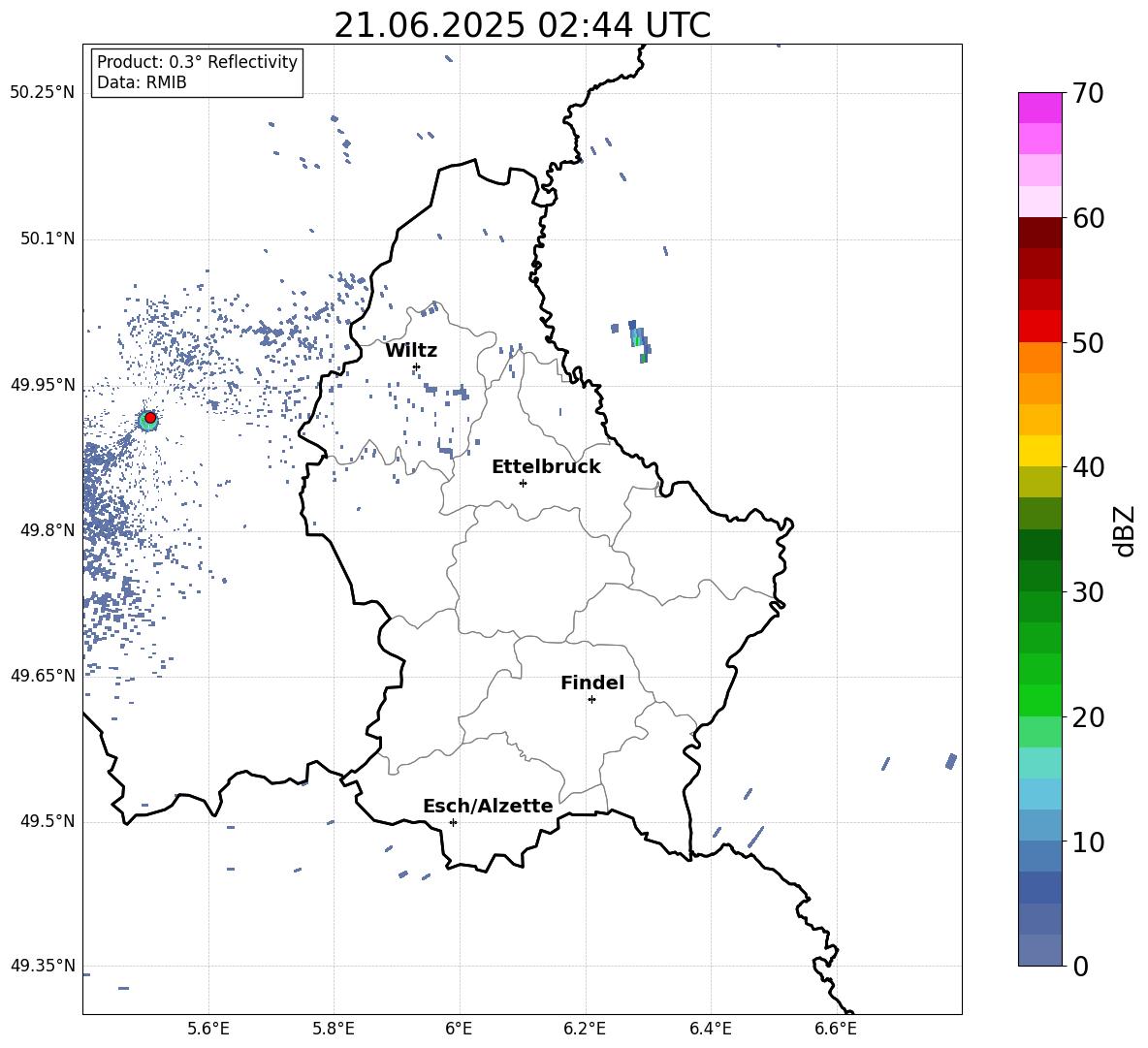
Task: Pick the bright green swatch at 20 dBZ
Action: tap(1039, 700)
